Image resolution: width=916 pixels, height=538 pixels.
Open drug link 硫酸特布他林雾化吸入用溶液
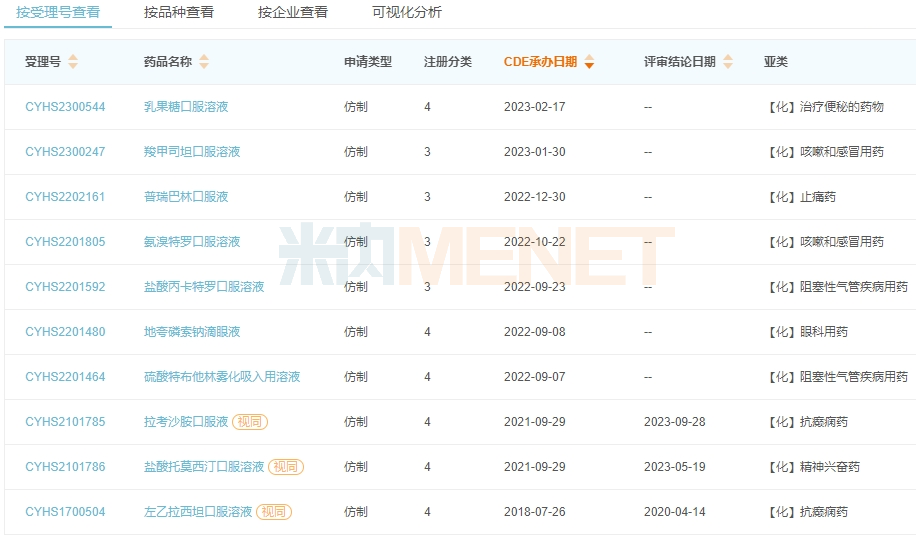coord(222,377)
